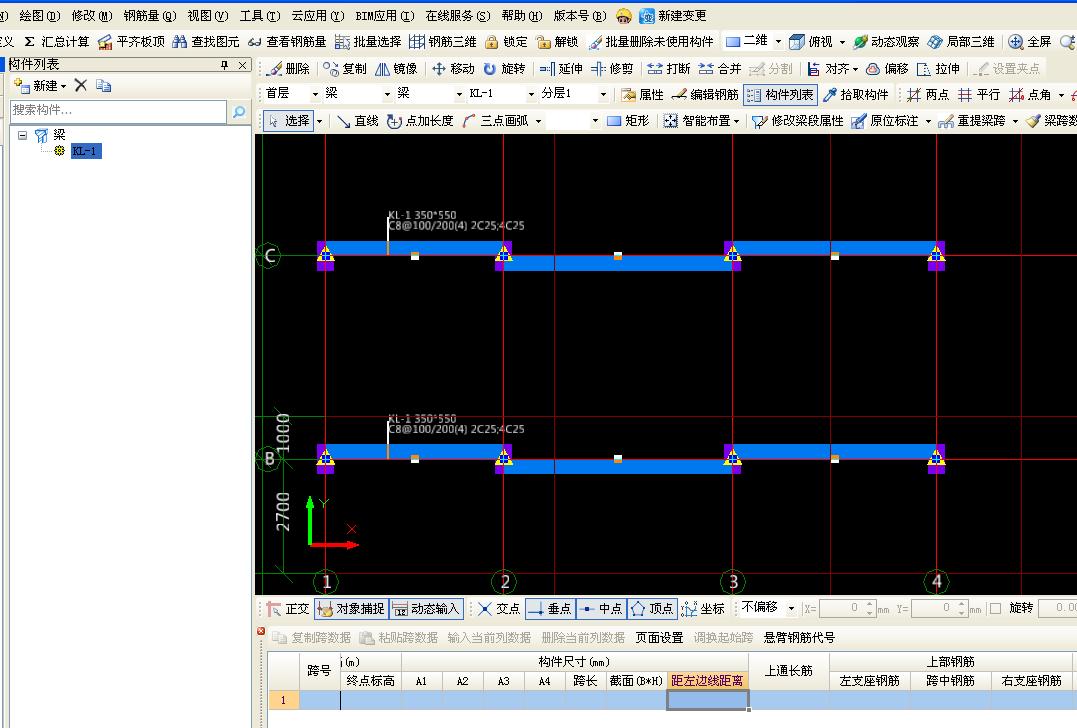Screen dimensions: 1077x728
Task: Select the 直线 (line) drawing tool
Action: tap(357, 121)
